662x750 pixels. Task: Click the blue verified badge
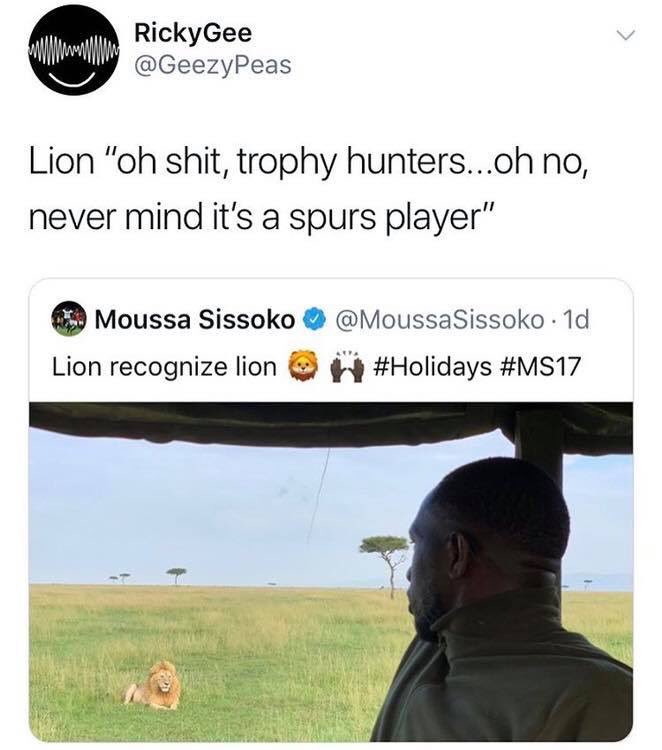click(x=314, y=320)
